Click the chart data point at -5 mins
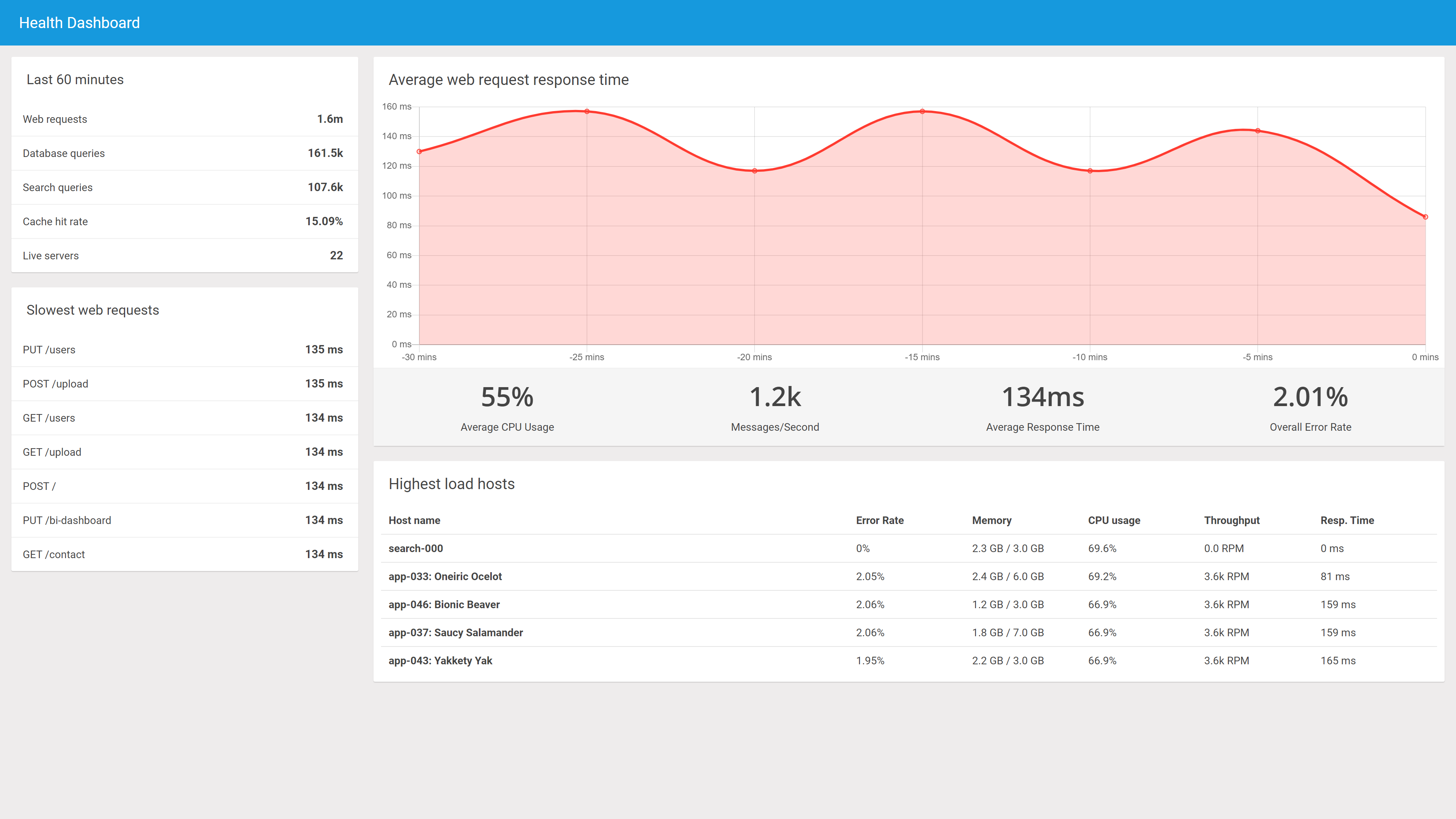 (1258, 130)
